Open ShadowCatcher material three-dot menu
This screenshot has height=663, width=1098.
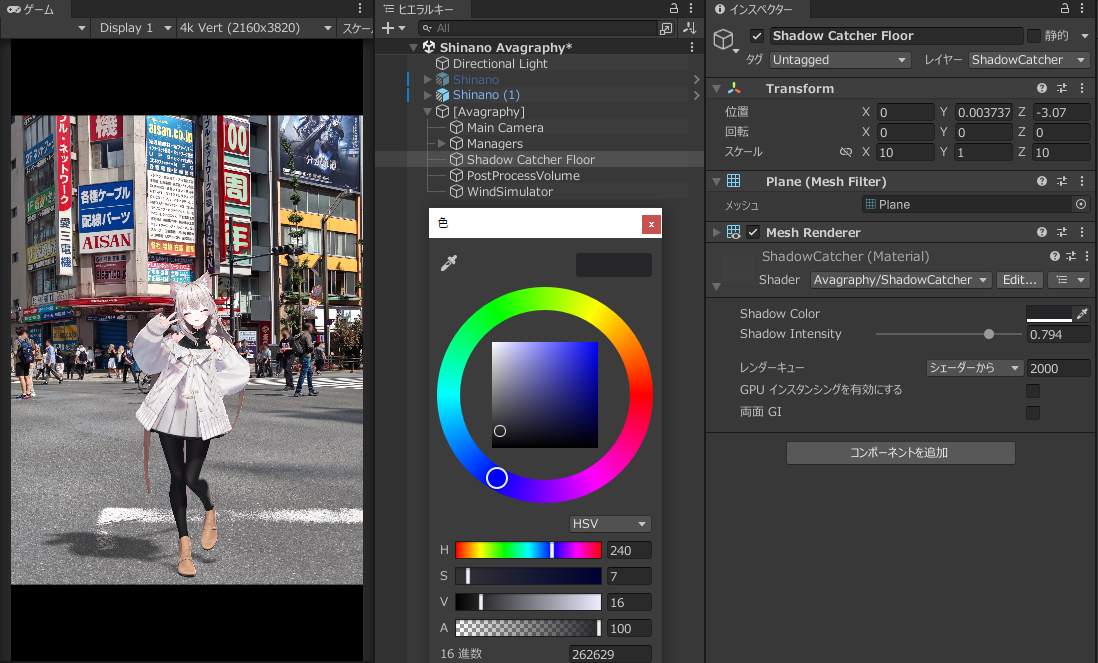(x=1087, y=256)
